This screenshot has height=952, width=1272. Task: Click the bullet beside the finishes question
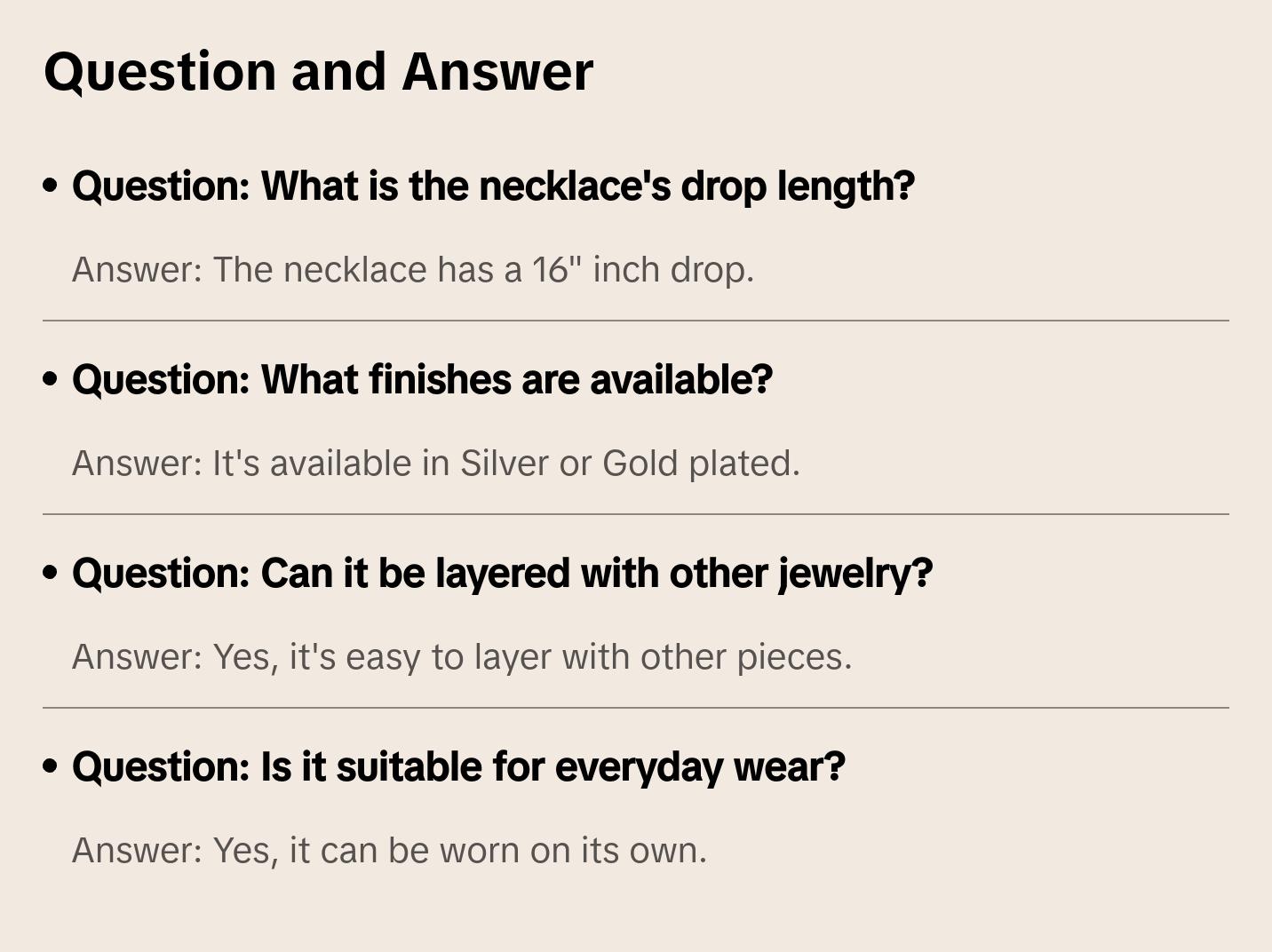51,379
